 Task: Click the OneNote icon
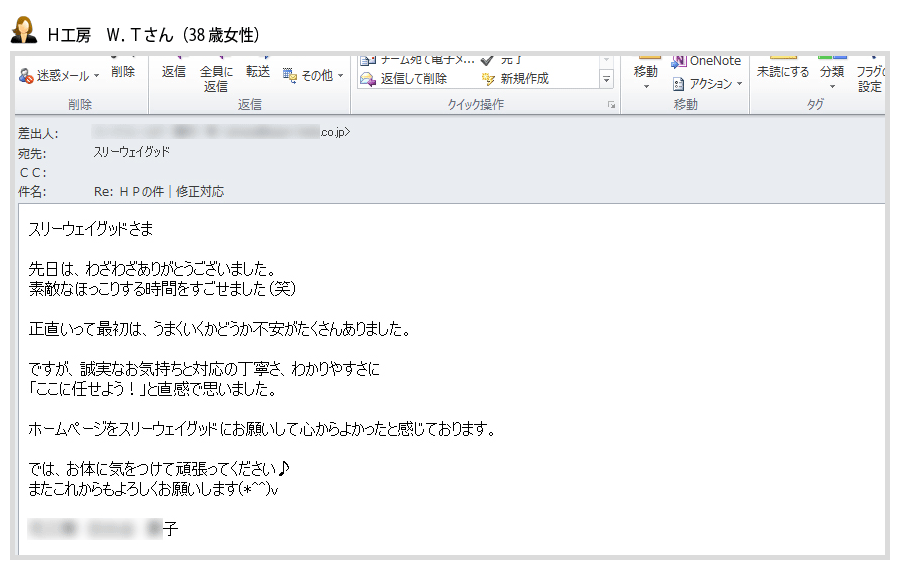(679, 61)
